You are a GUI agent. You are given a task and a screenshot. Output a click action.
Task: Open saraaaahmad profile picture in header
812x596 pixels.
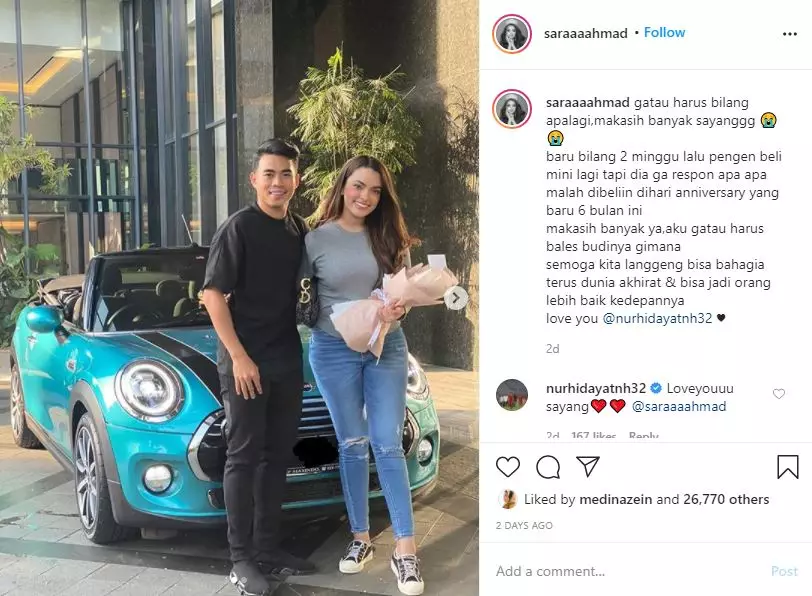[512, 34]
